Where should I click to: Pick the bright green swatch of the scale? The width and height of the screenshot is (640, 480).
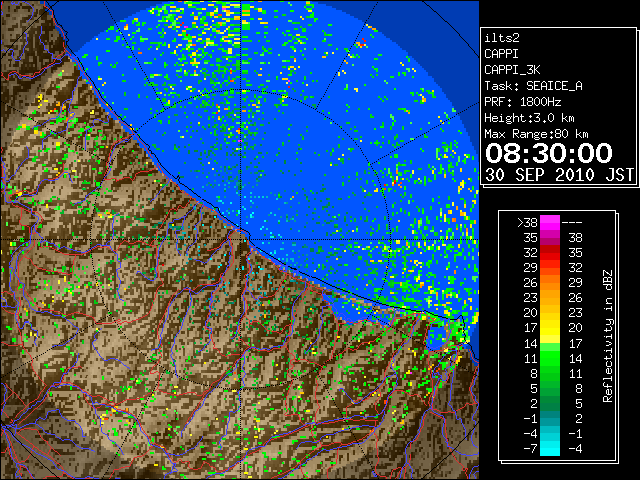tap(550, 358)
